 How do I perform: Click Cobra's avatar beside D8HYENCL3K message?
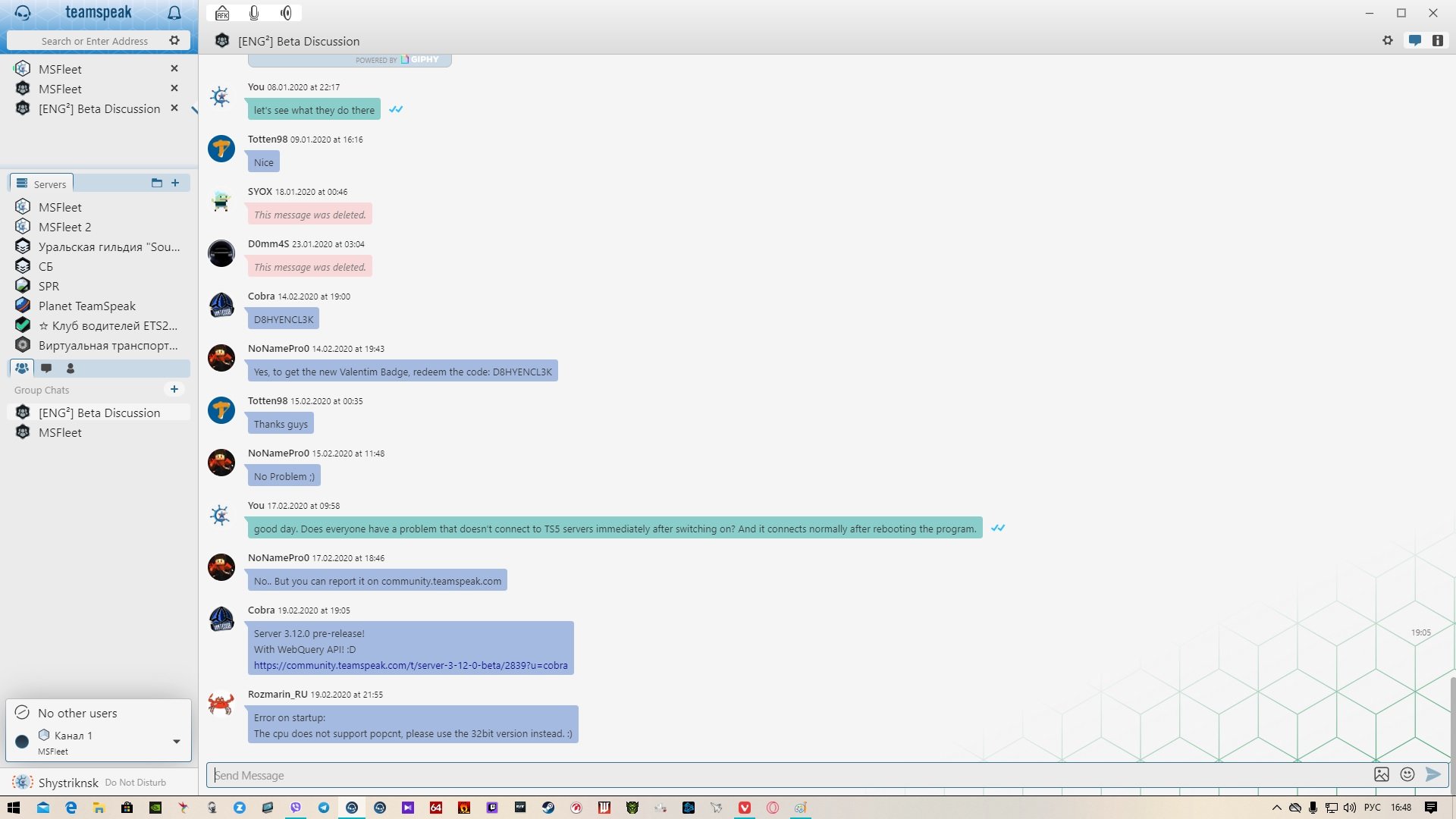[x=221, y=306]
